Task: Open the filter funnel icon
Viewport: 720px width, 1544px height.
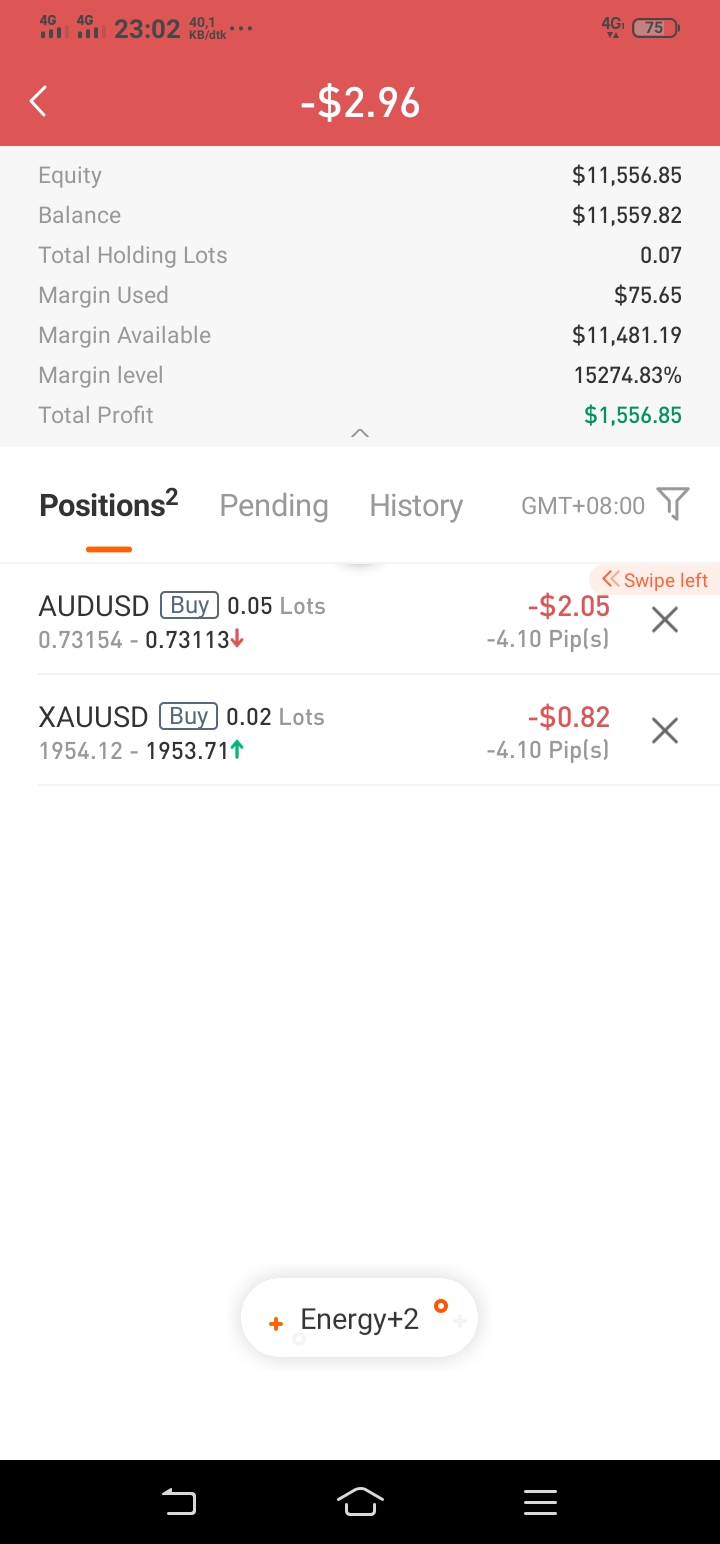Action: click(x=673, y=504)
